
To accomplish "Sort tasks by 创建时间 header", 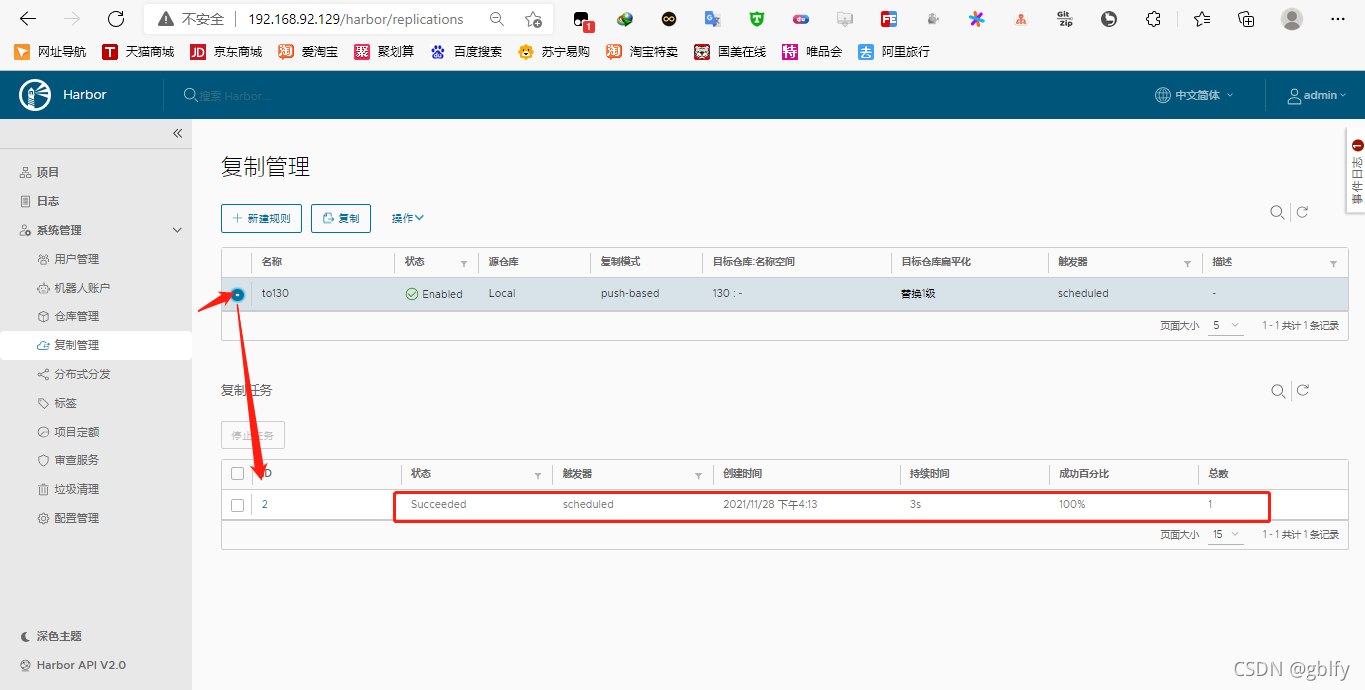I will pos(743,474).
